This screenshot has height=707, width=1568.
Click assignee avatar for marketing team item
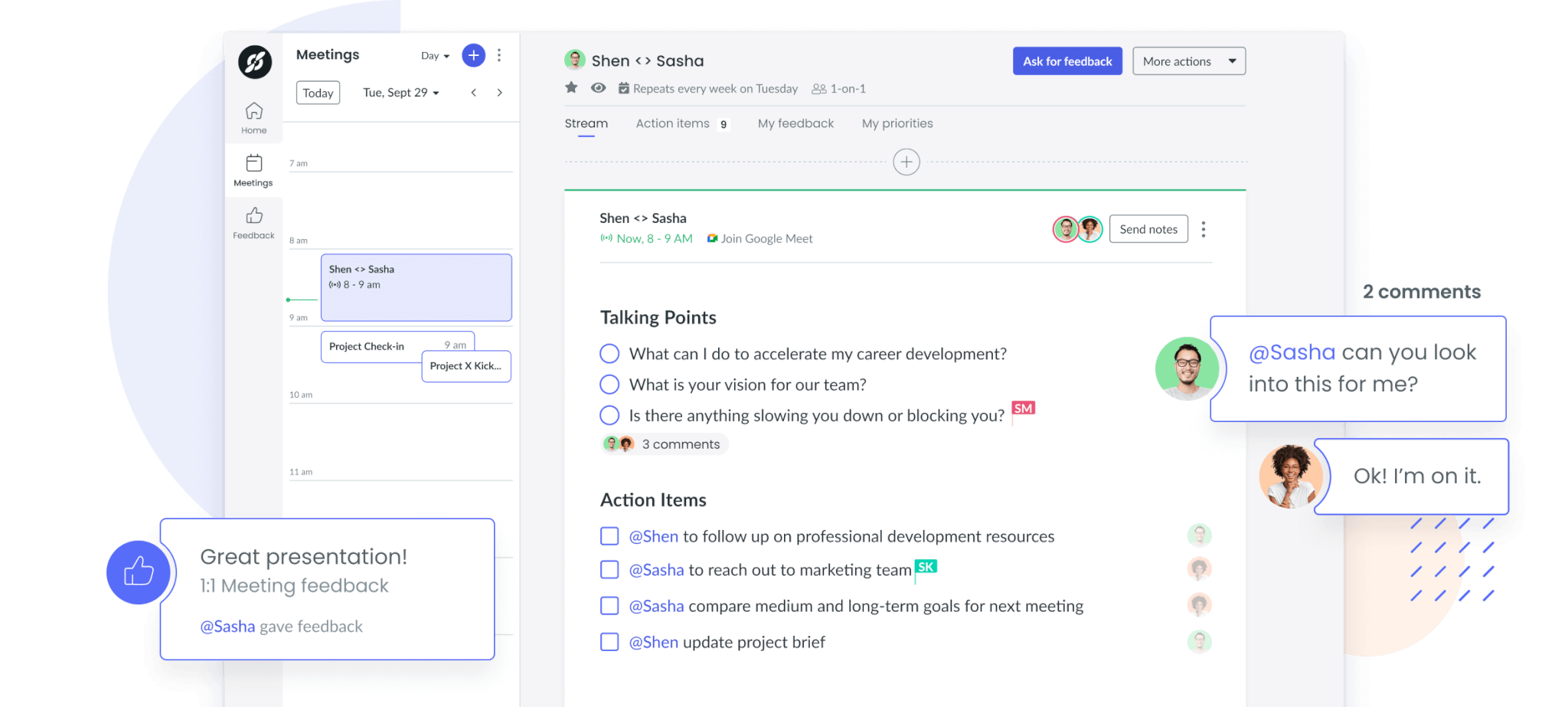1200,569
